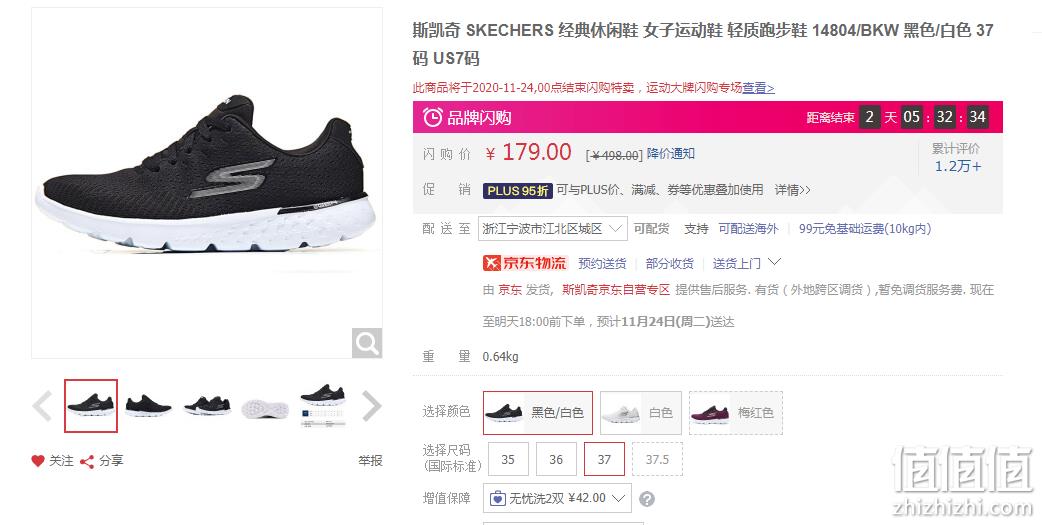Show next thumbnails with right arrow

(x=371, y=406)
